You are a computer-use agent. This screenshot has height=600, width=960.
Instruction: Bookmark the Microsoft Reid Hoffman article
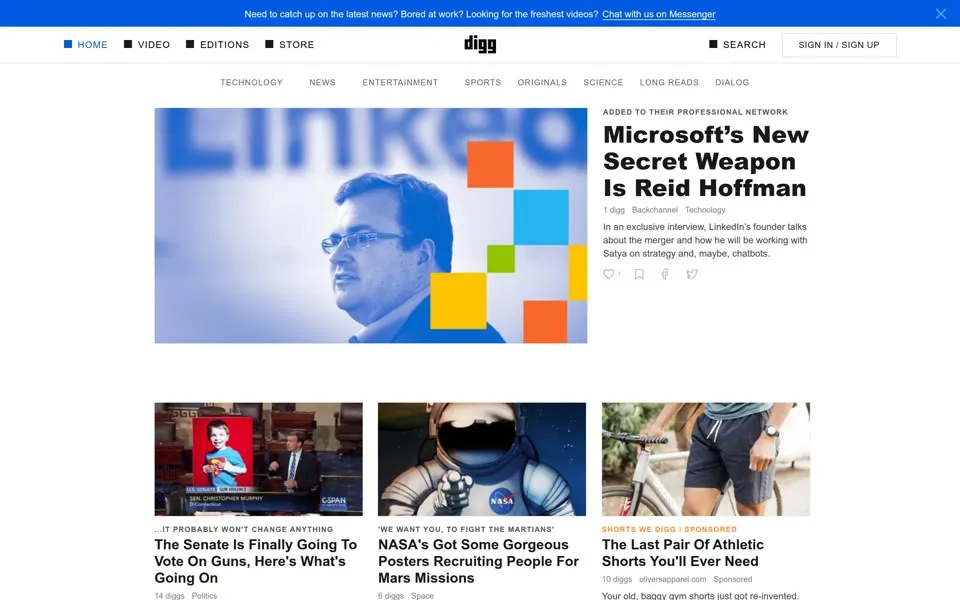639,274
